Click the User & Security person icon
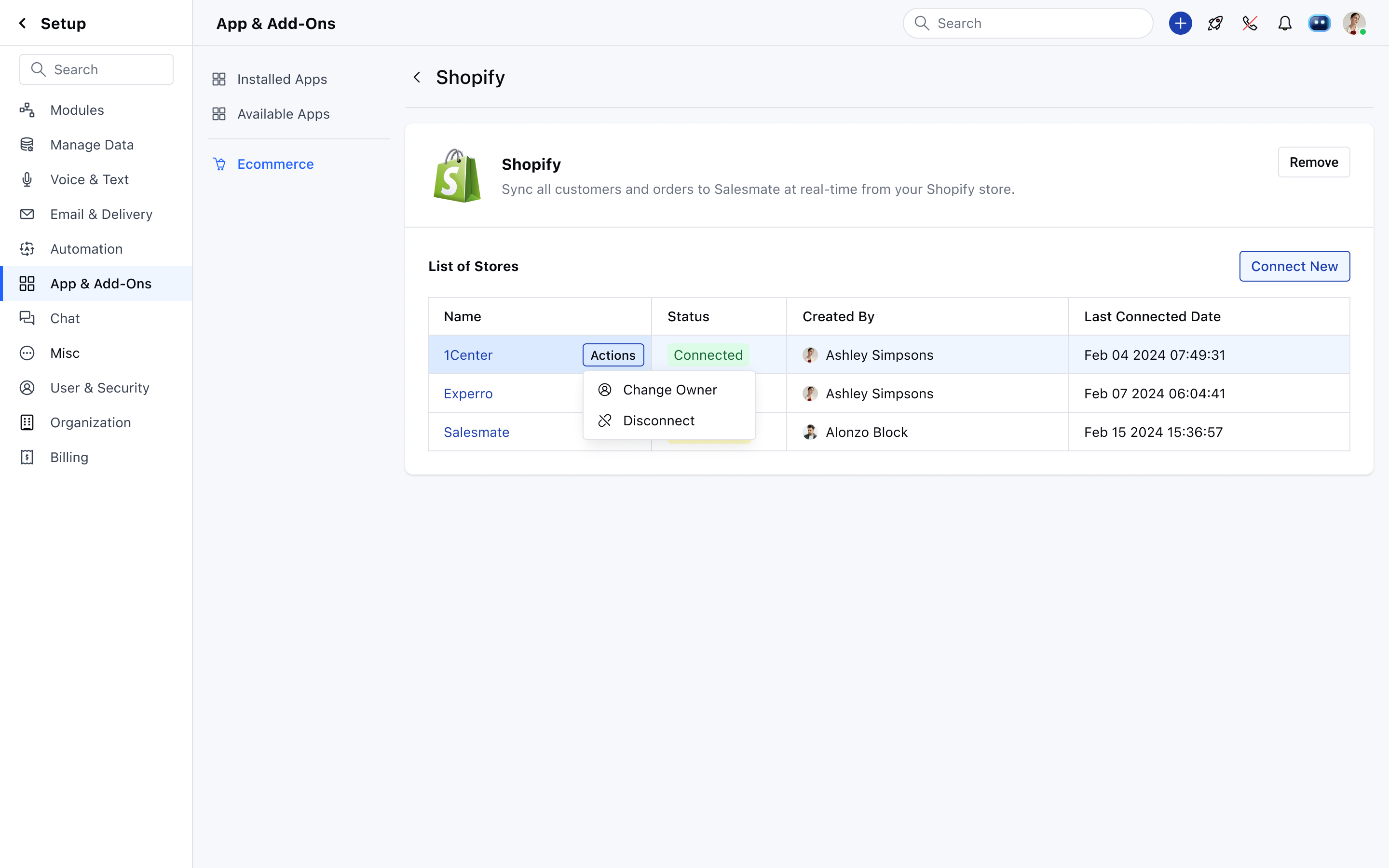This screenshot has height=868, width=1389. [27, 388]
